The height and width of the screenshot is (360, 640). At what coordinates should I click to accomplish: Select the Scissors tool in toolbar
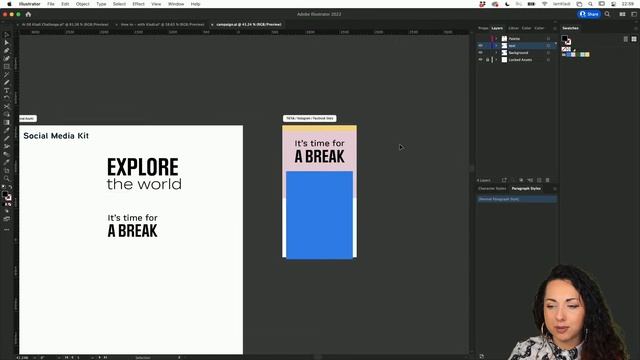(x=7, y=106)
